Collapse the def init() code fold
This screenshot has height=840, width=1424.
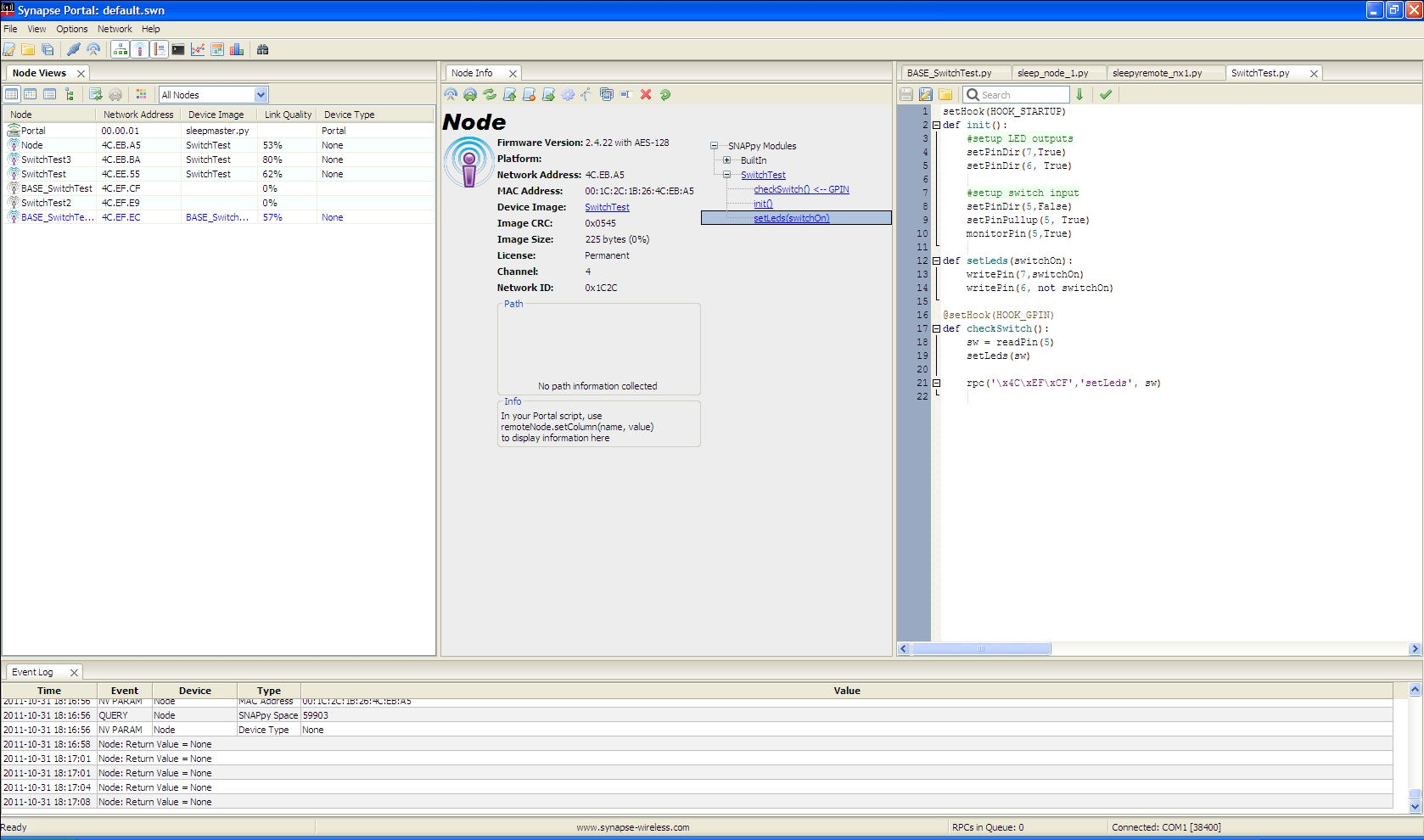(x=936, y=125)
